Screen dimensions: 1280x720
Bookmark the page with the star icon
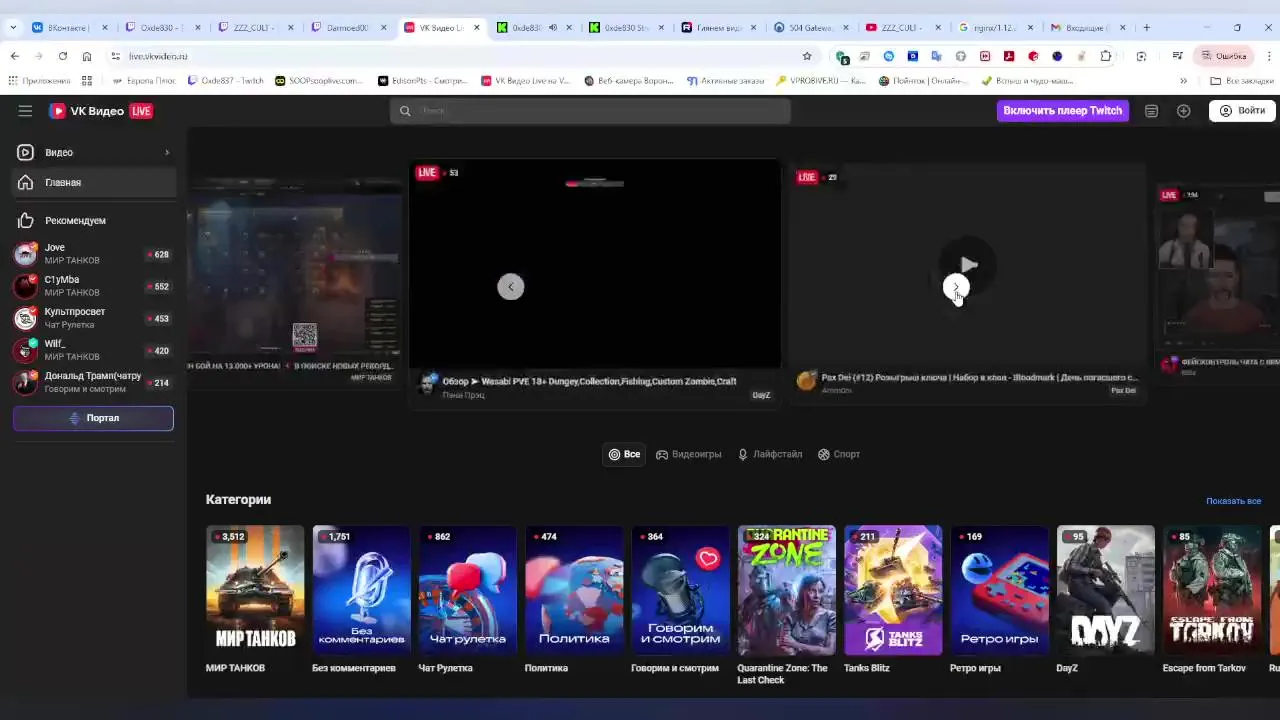(x=807, y=56)
